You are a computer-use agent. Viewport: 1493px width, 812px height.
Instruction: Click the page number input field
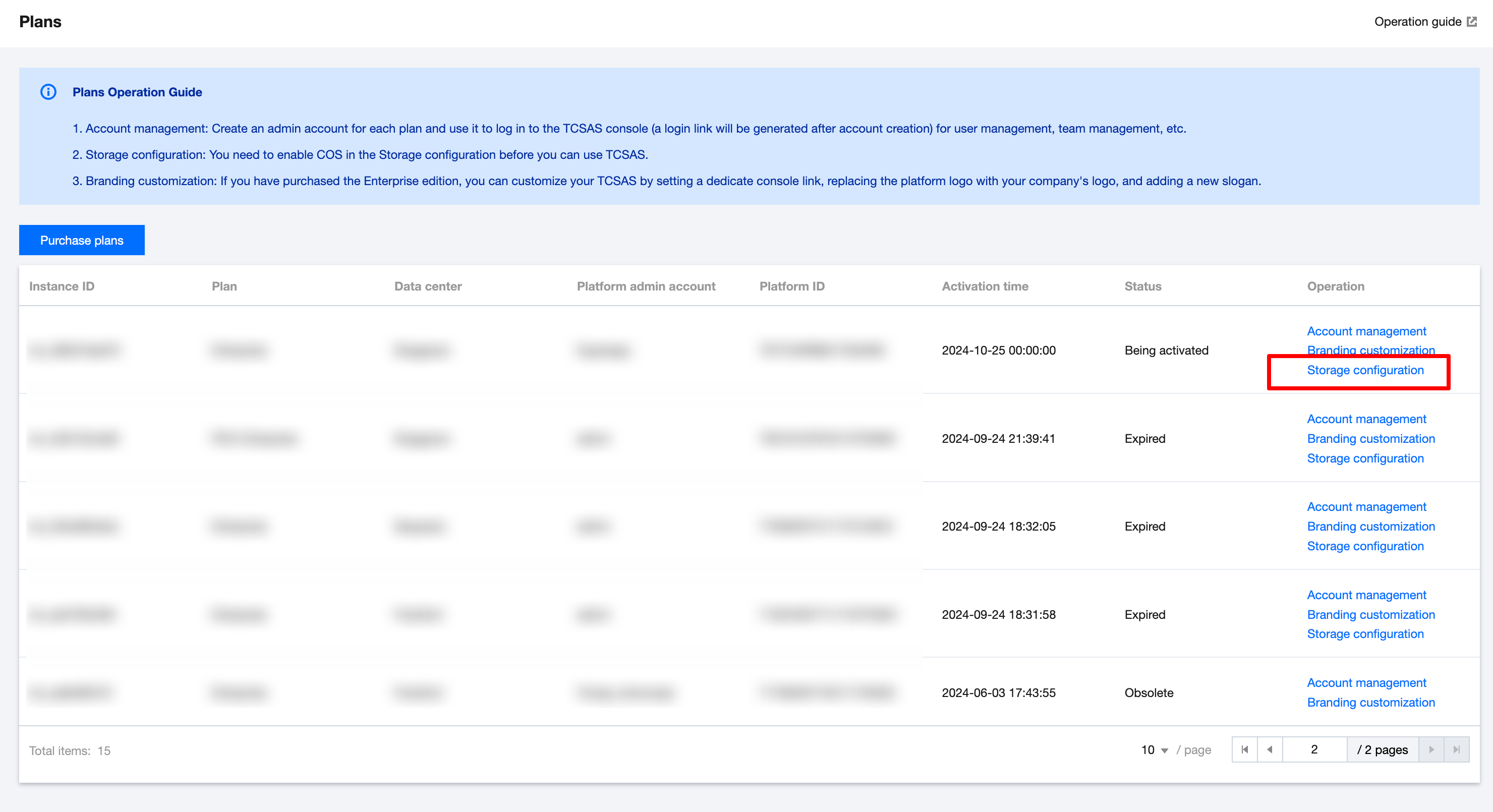(x=1314, y=749)
